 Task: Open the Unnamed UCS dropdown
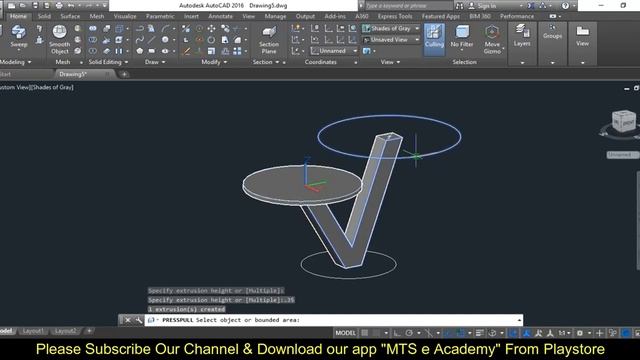tap(334, 51)
